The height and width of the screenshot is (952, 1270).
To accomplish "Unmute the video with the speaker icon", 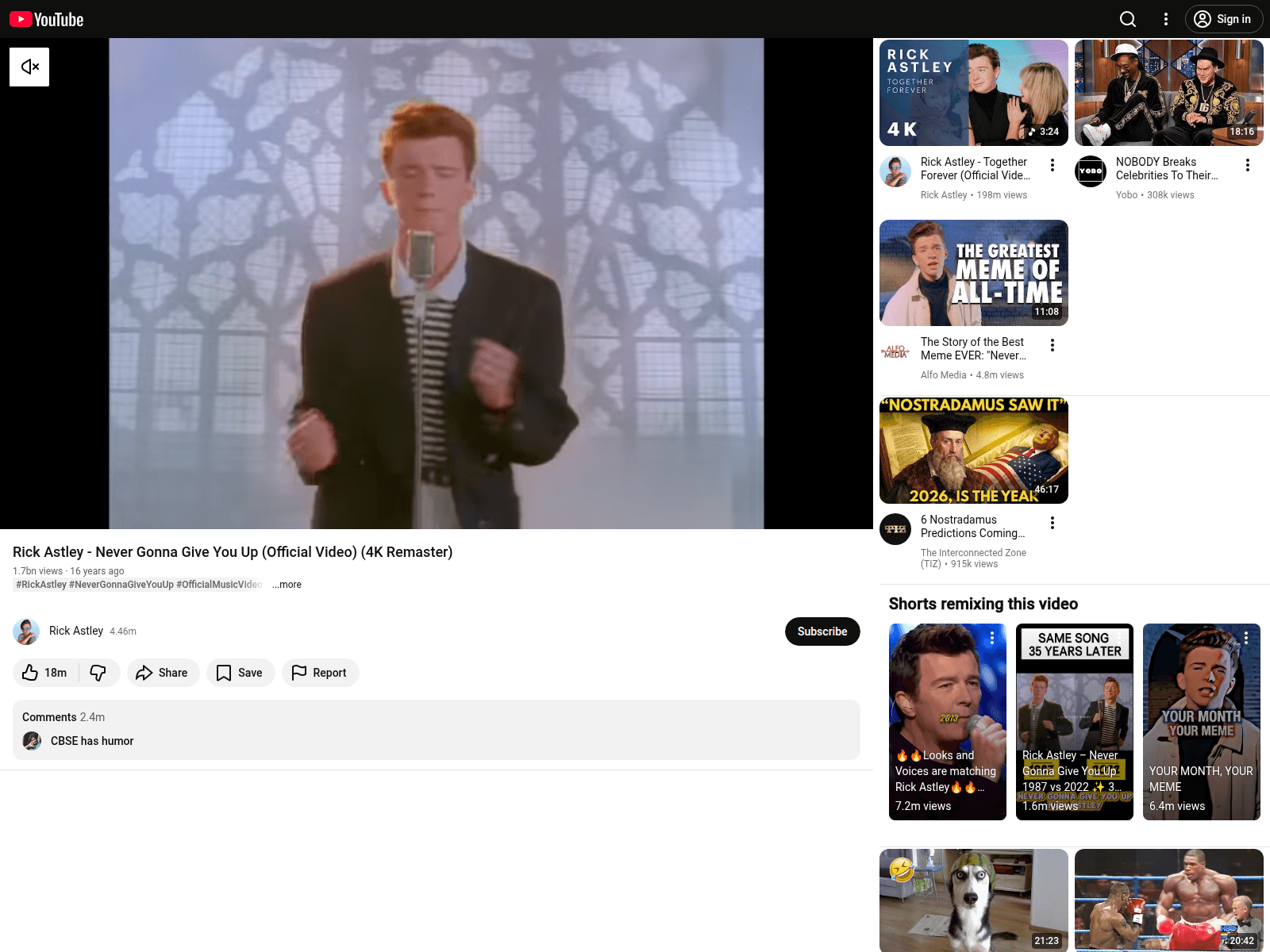I will pyautogui.click(x=29, y=67).
